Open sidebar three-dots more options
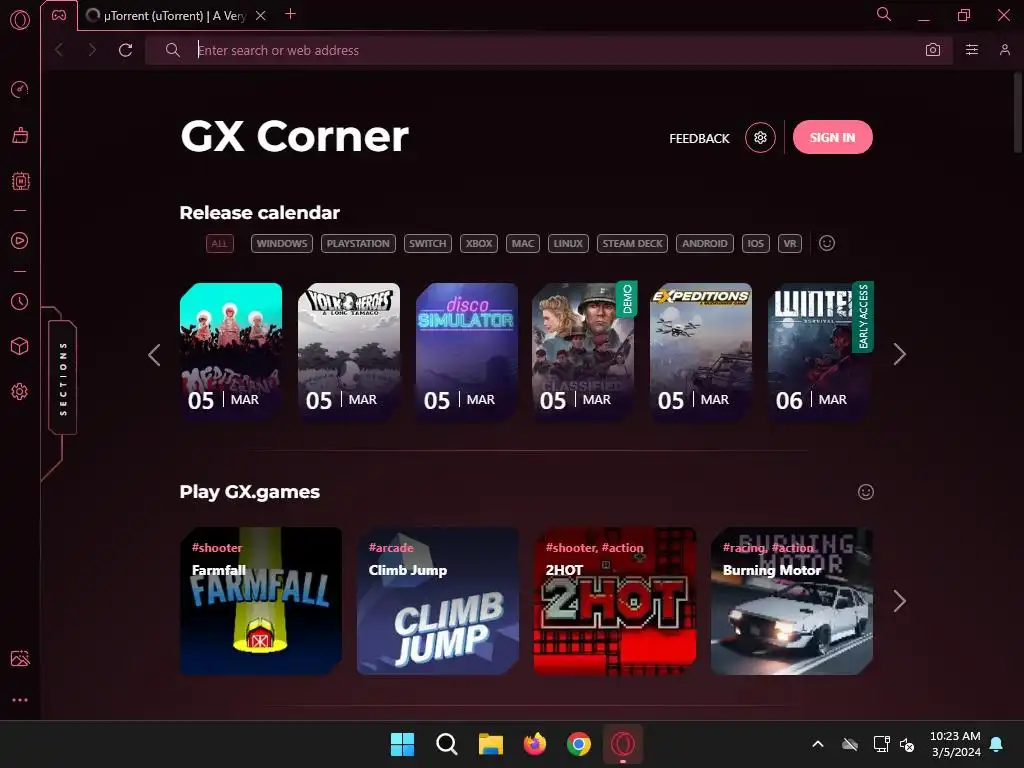This screenshot has height=768, width=1024. (20, 700)
